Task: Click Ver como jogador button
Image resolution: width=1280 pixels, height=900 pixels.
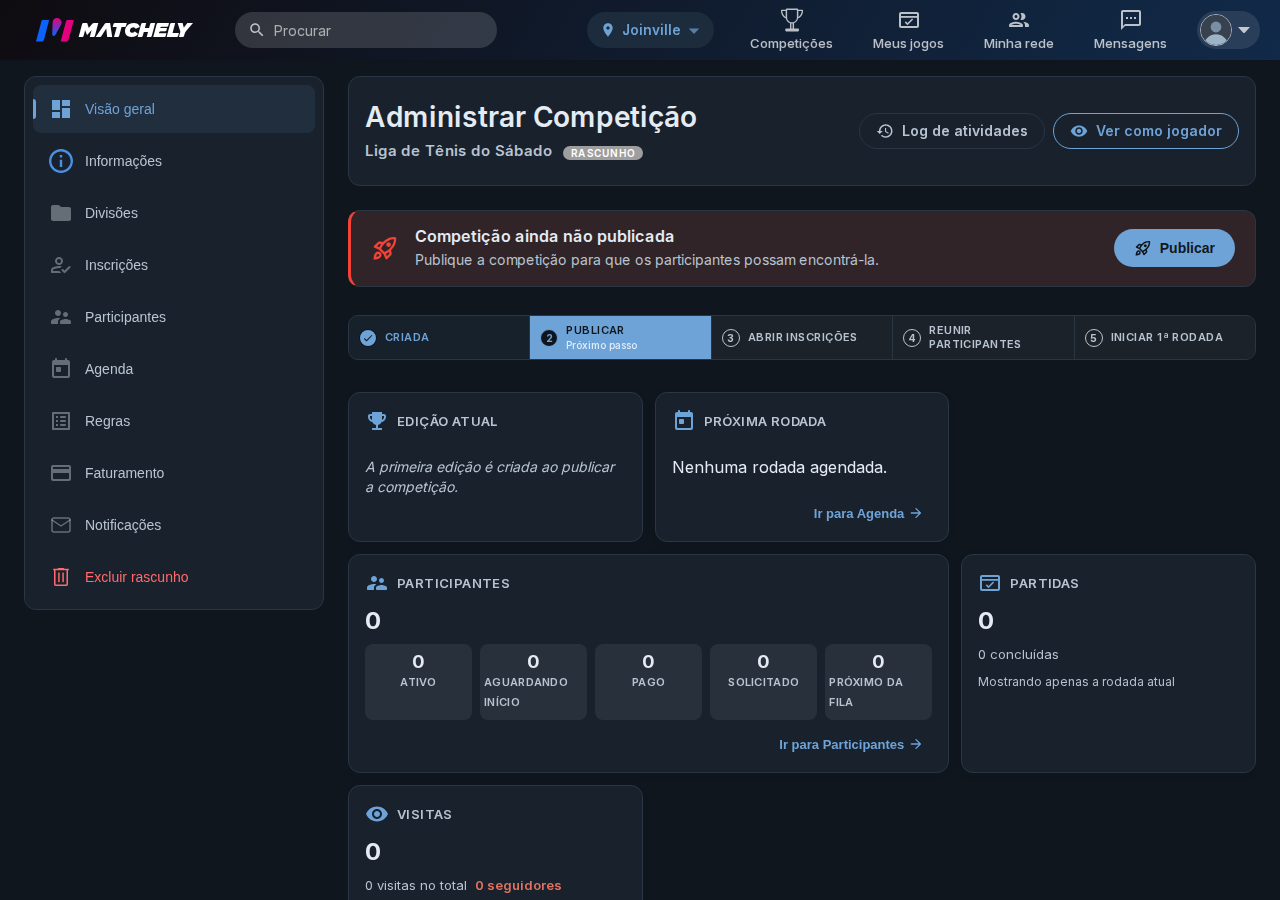Action: [1146, 131]
